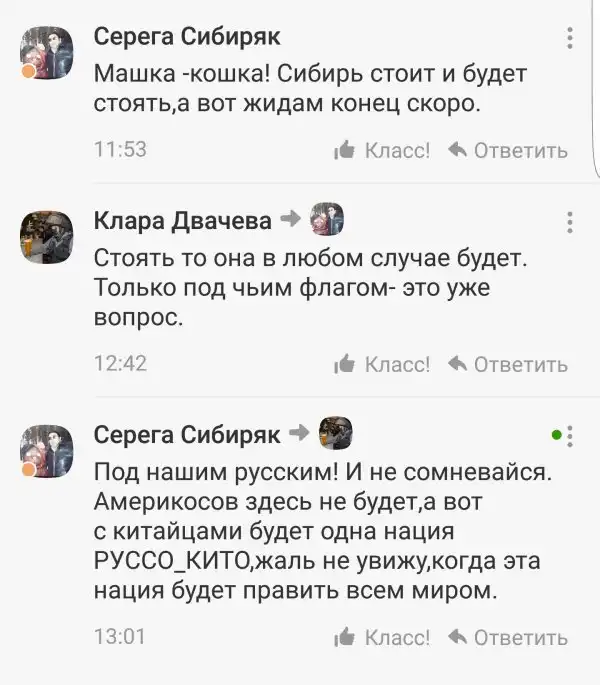Open three-dot menu on Клара Двачева comment
Screen dimensions: 600x685
pos(570,221)
